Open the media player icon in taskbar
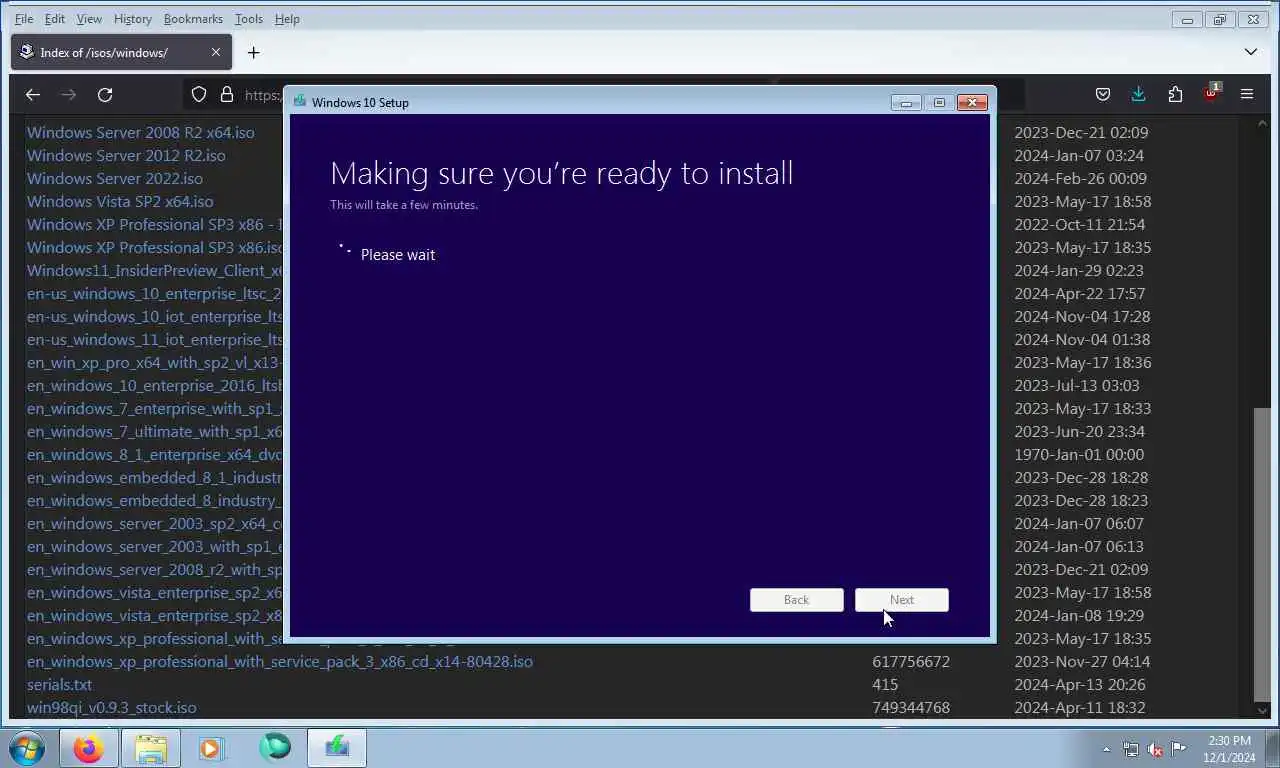 pyautogui.click(x=211, y=748)
